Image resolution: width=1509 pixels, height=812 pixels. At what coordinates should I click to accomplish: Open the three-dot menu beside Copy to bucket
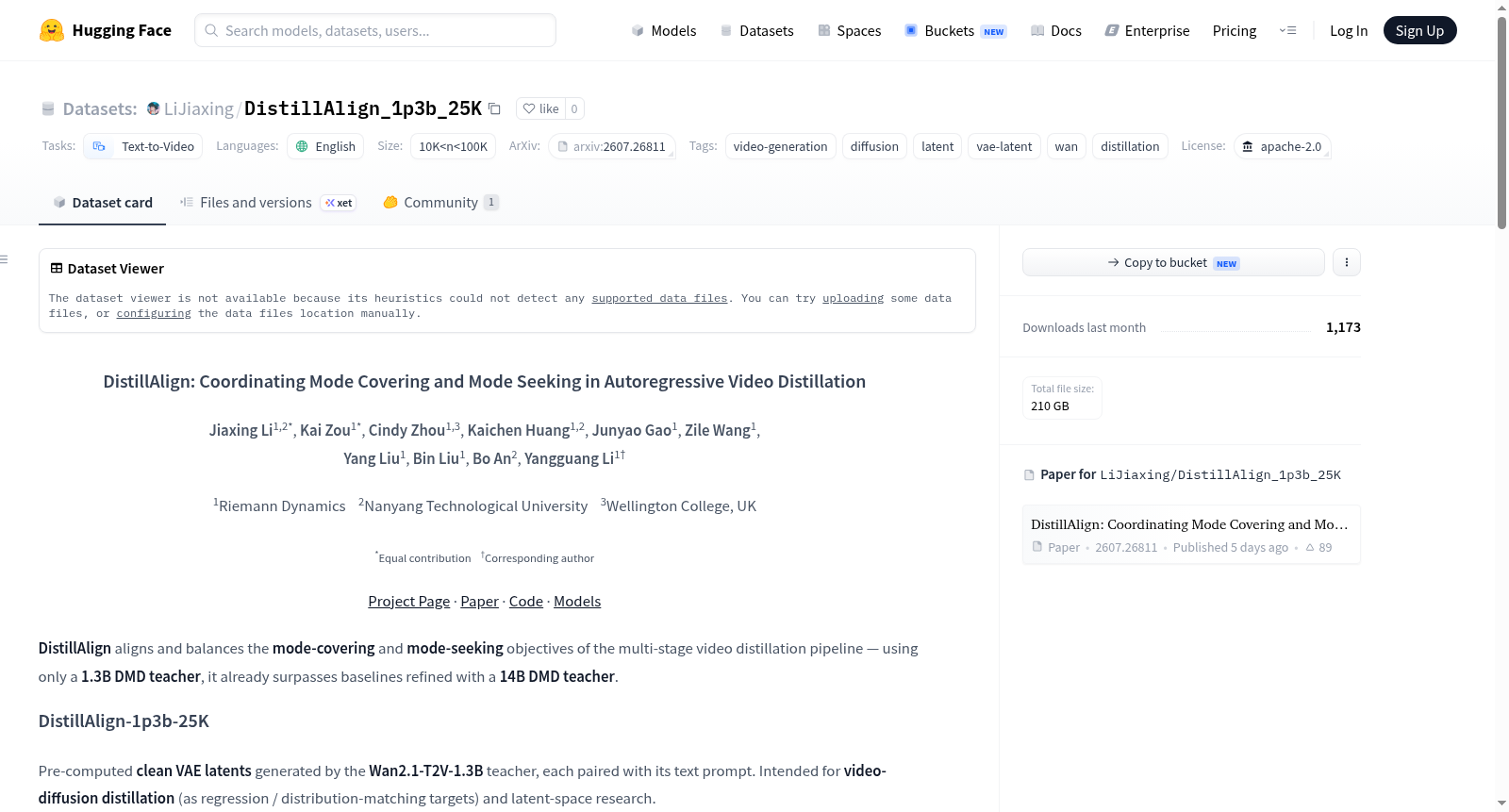[x=1347, y=262]
